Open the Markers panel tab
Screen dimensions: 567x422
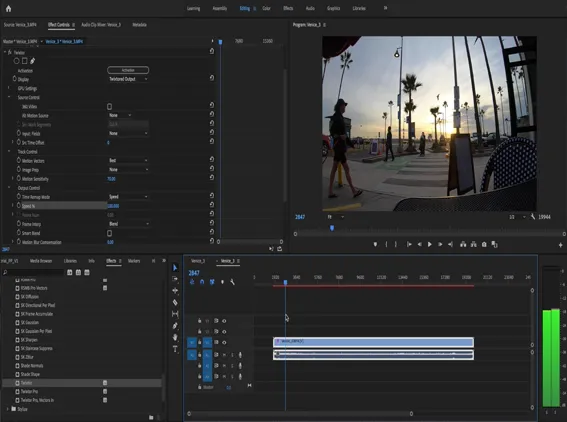point(134,261)
